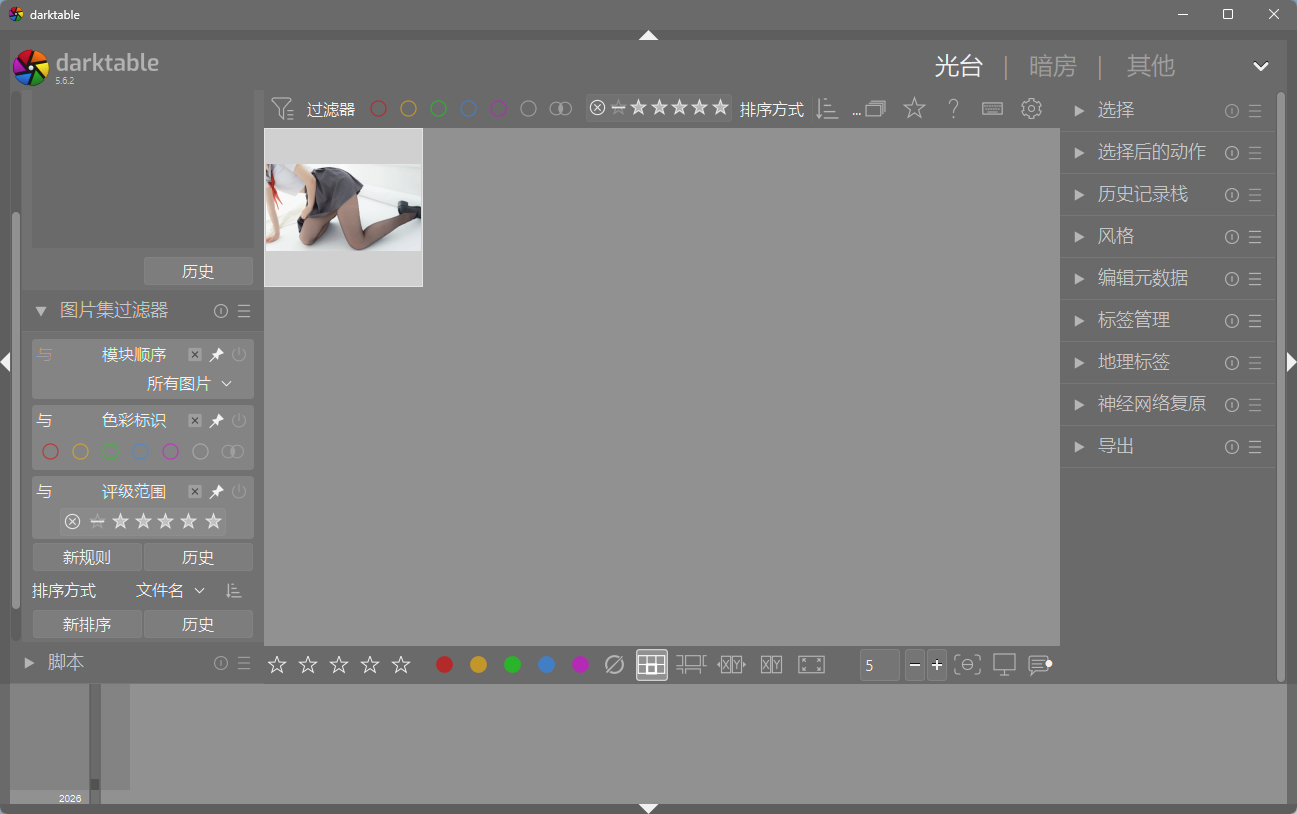This screenshot has width=1297, height=814.
Task: Select the file manager grid layout icon
Action: (652, 665)
